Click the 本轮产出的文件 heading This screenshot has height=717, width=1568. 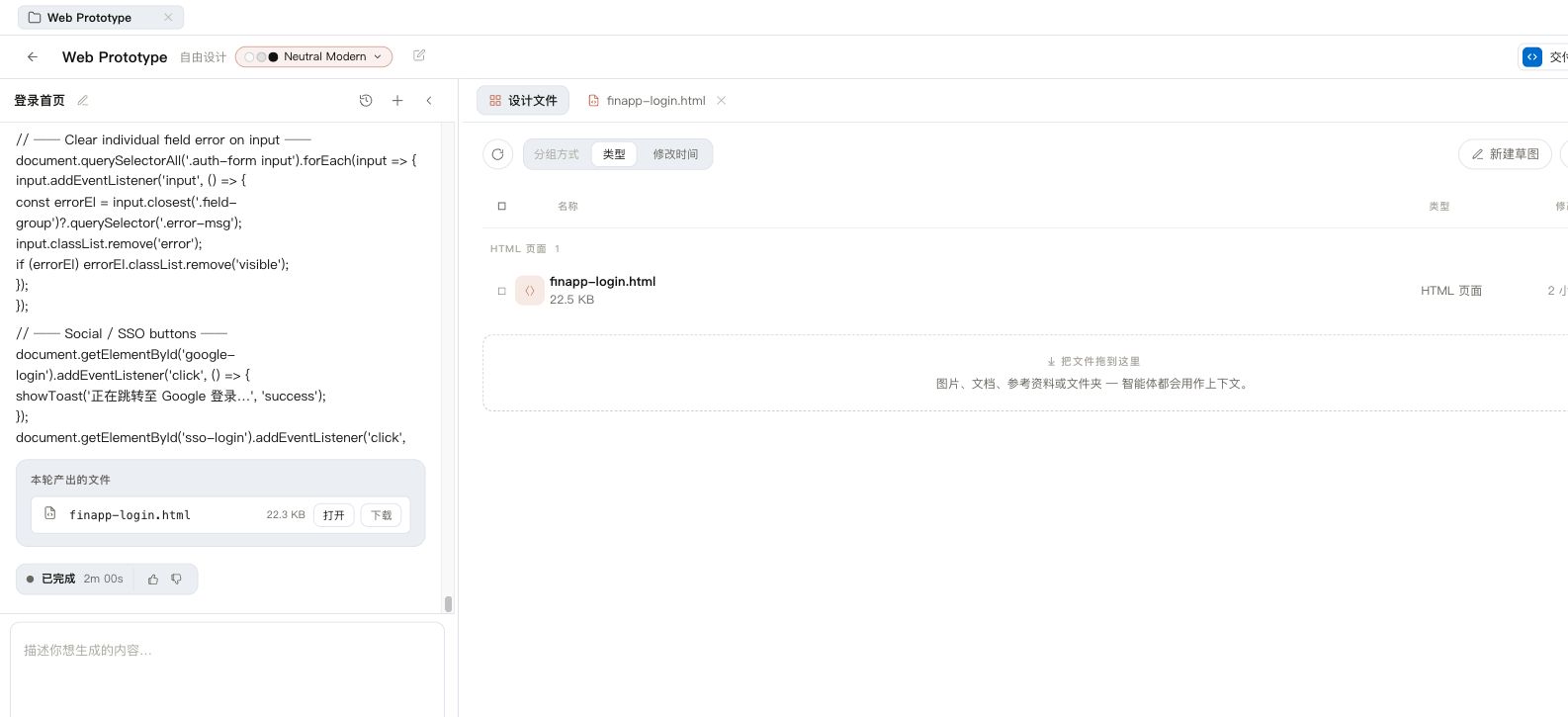click(x=70, y=480)
